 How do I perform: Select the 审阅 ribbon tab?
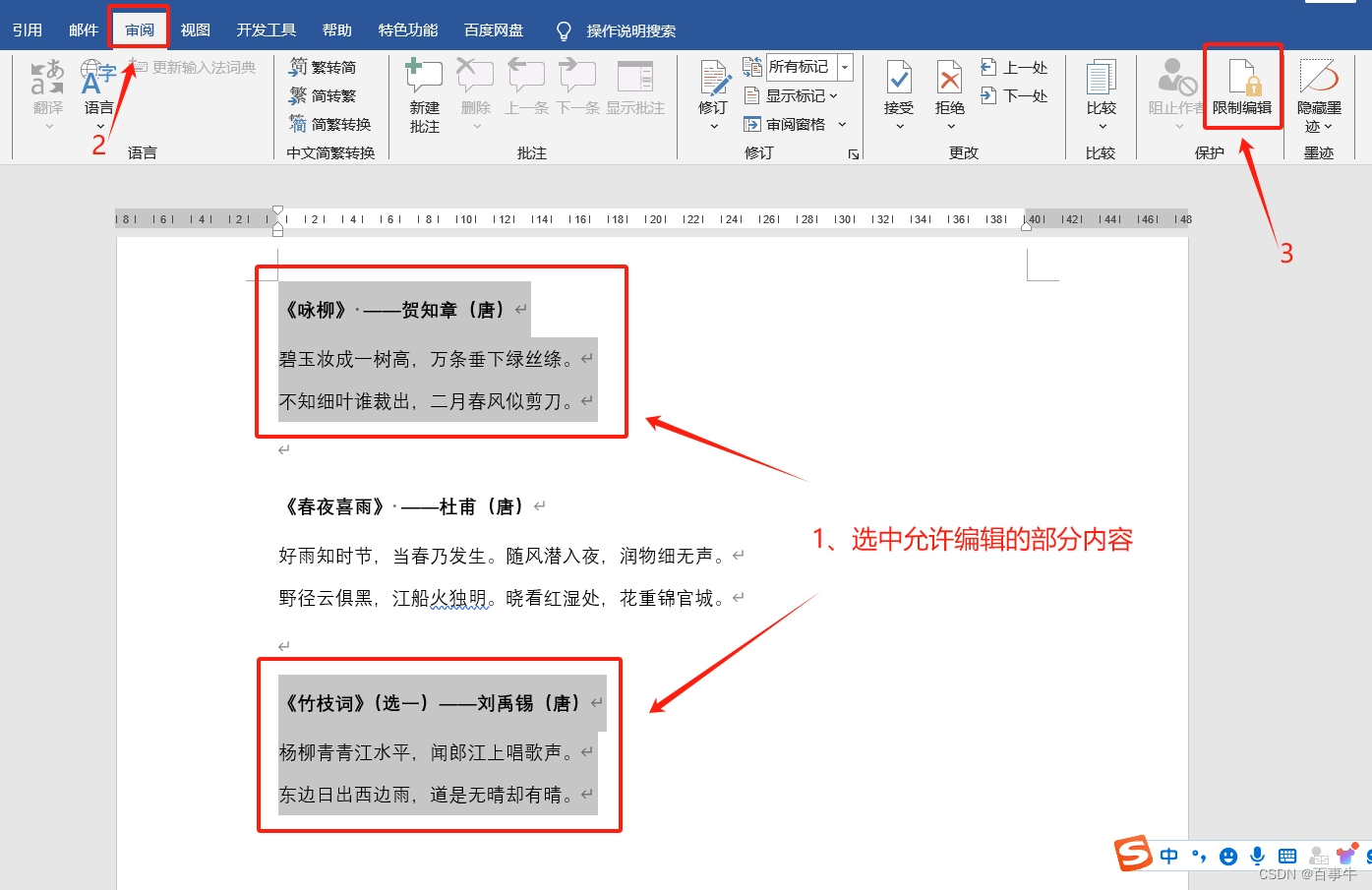click(x=140, y=30)
